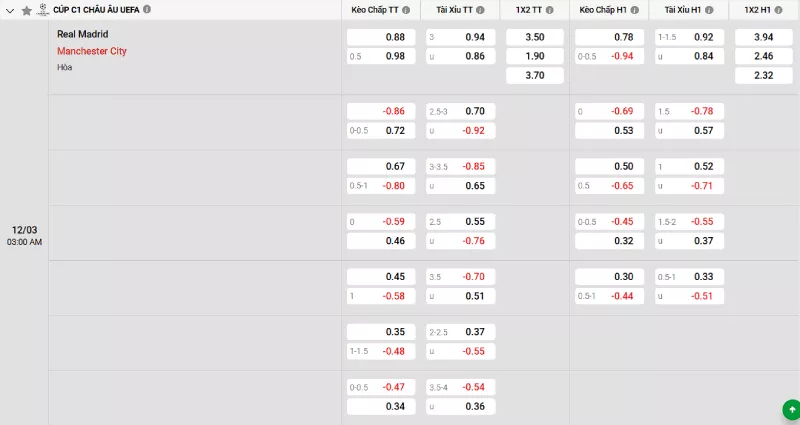Click the Champions League logo icon
Viewport: 800px width, 425px height.
pos(43,10)
